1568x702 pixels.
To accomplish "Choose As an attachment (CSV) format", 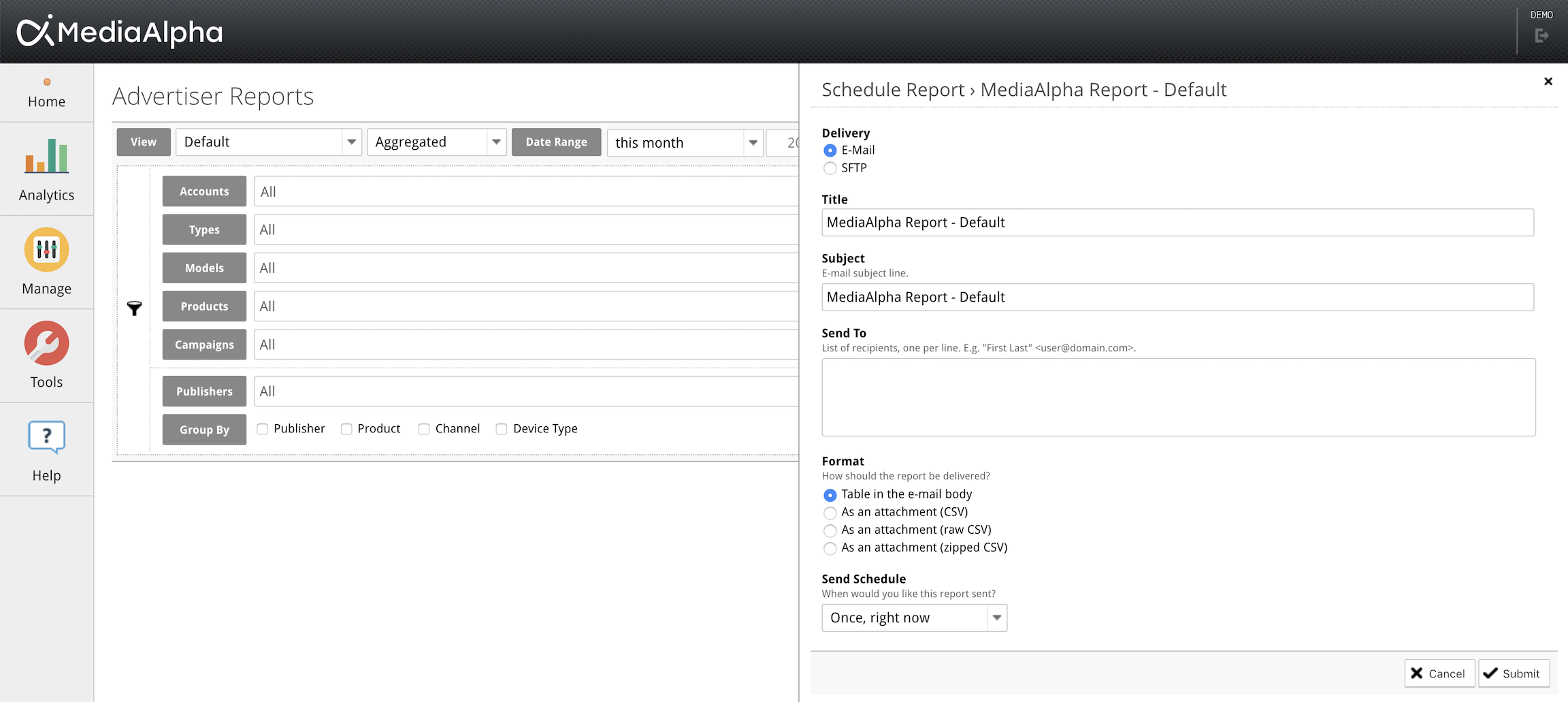I will [x=830, y=513].
